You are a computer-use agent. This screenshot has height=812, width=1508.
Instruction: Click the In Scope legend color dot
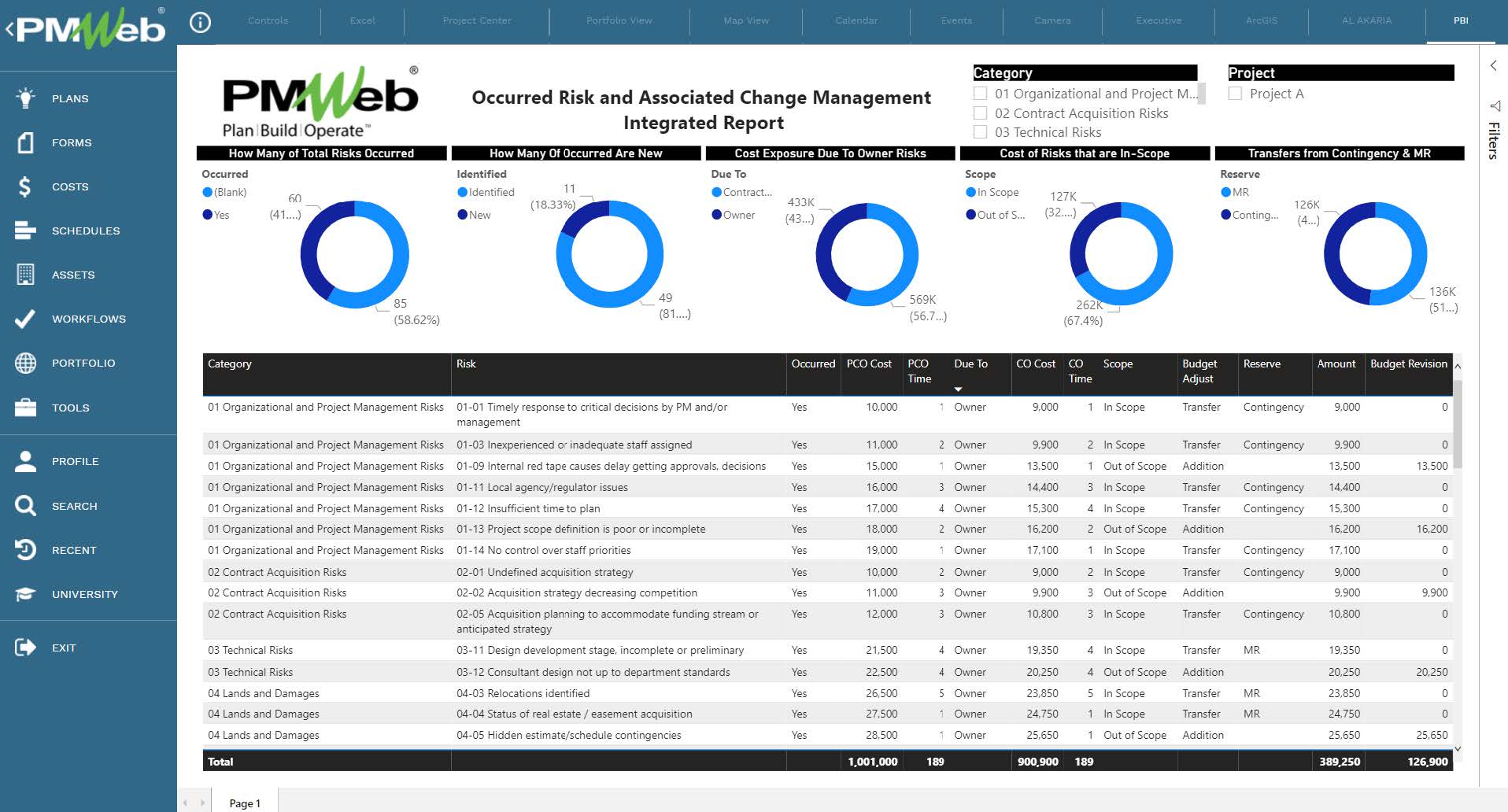(x=971, y=192)
